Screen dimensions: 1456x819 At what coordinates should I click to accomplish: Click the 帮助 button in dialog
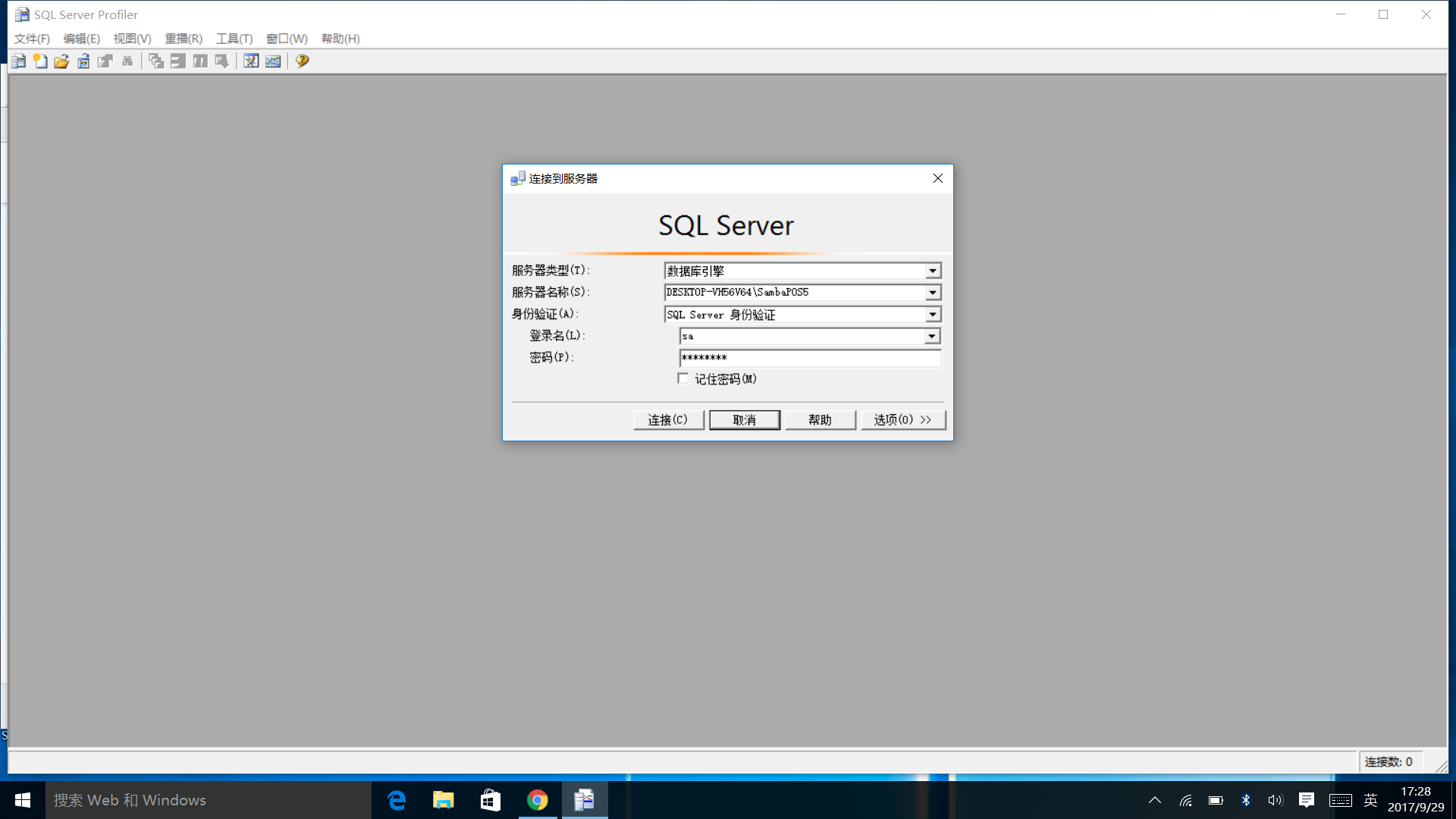(821, 420)
